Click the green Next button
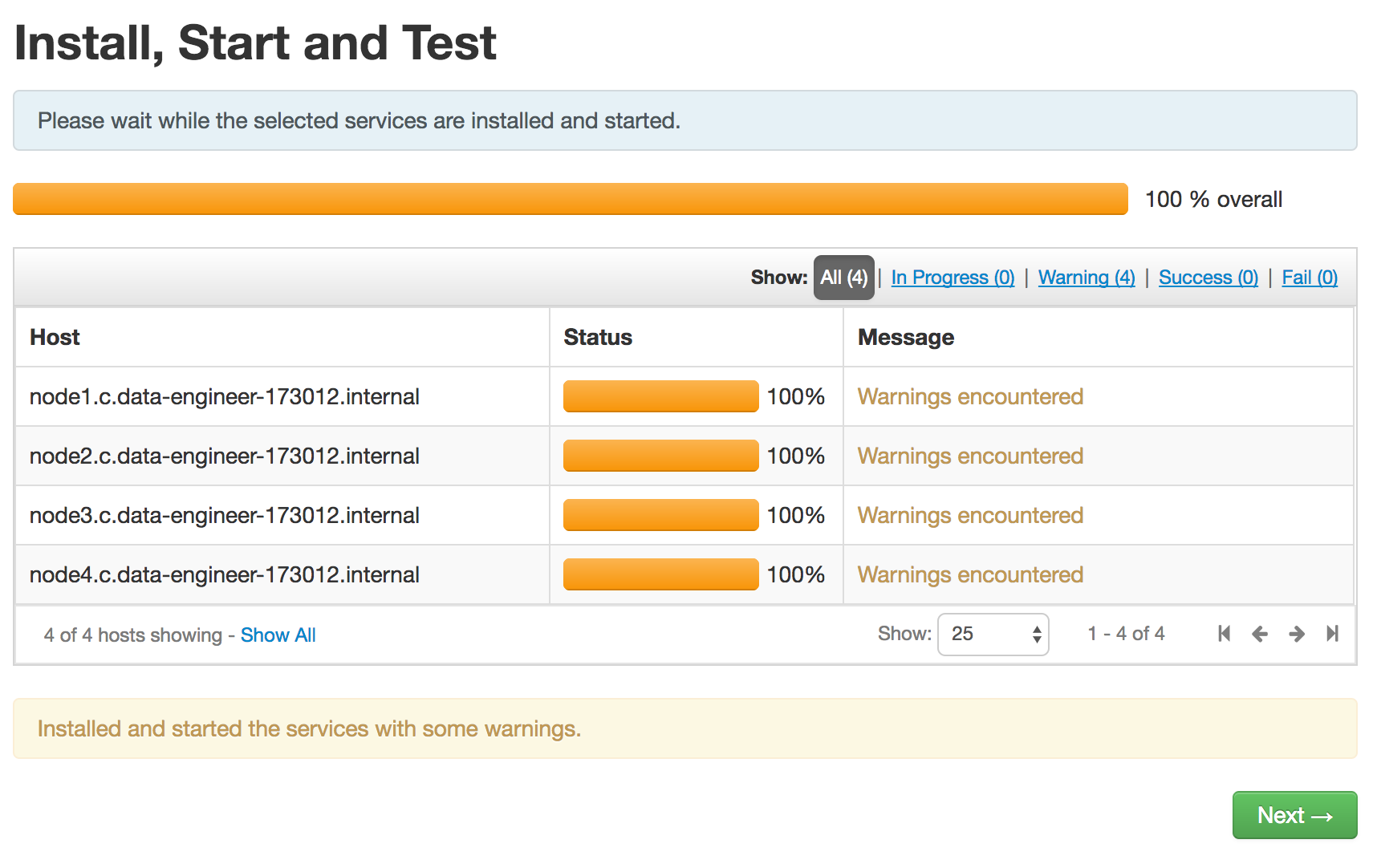This screenshot has height=868, width=1377. (1294, 815)
